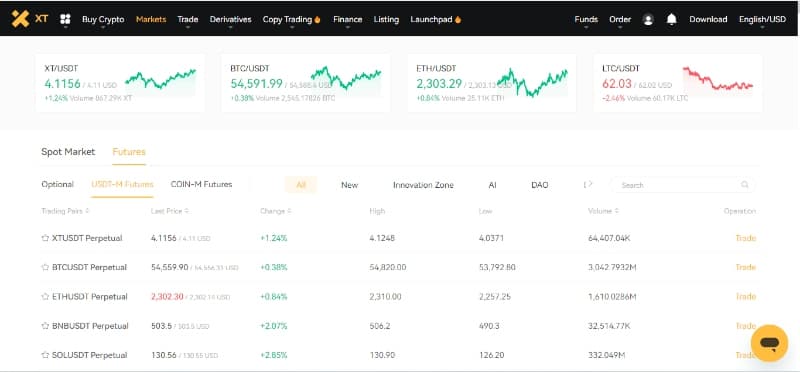Filter by DAO category
This screenshot has height=372, width=800.
tap(540, 185)
